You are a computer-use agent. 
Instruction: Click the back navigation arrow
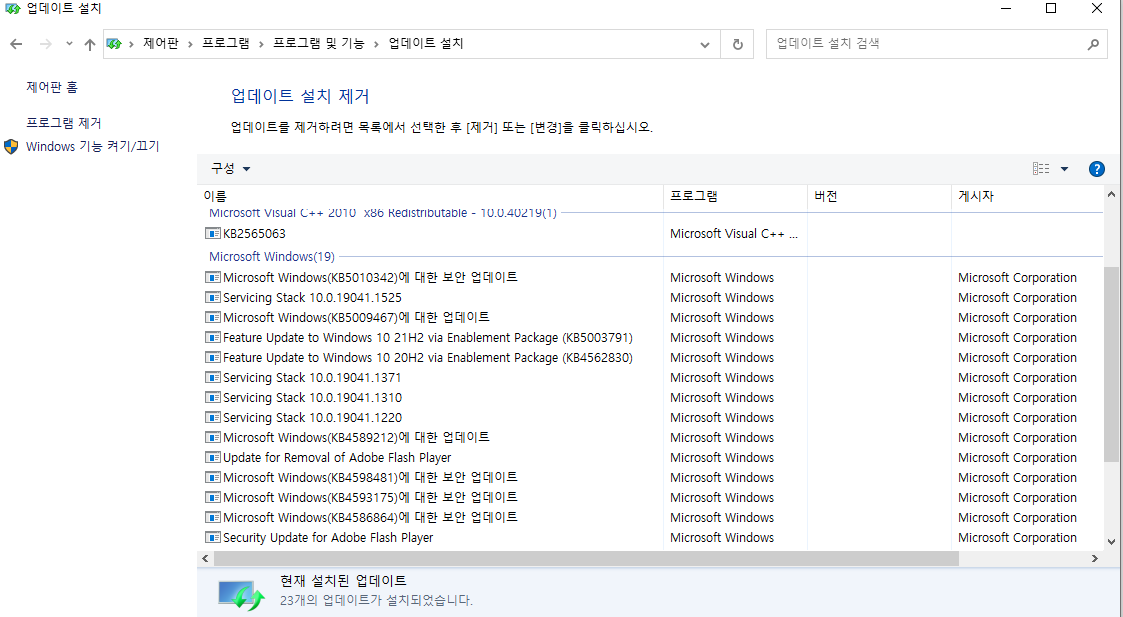point(16,44)
